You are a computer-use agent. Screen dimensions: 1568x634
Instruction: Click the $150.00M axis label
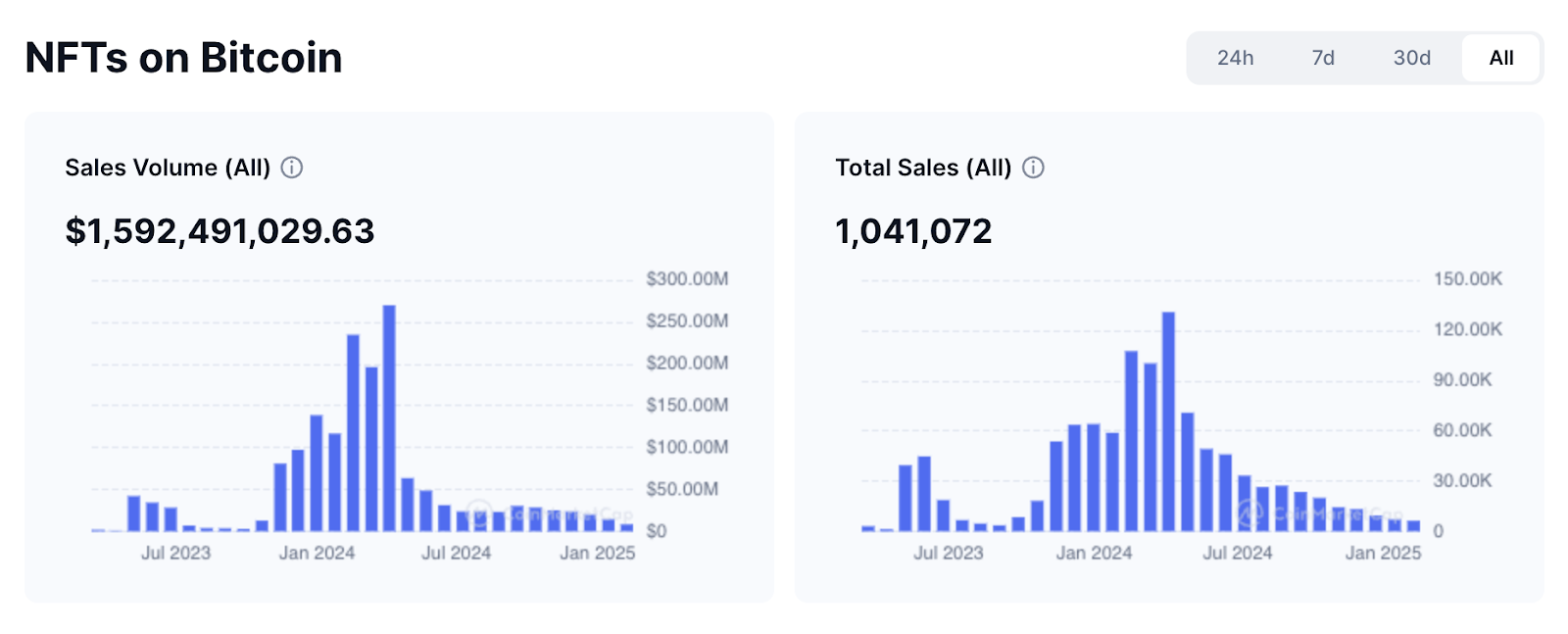[687, 406]
